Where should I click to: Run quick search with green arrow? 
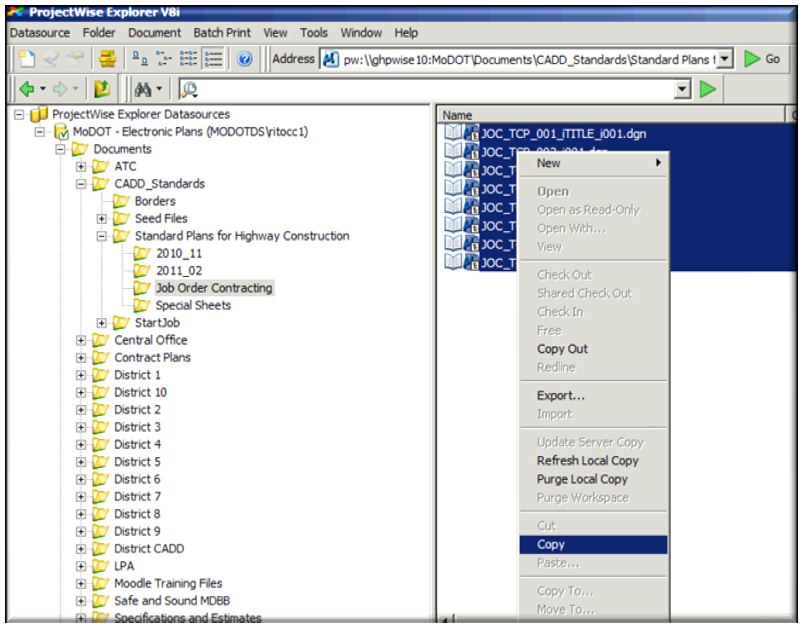tap(707, 89)
